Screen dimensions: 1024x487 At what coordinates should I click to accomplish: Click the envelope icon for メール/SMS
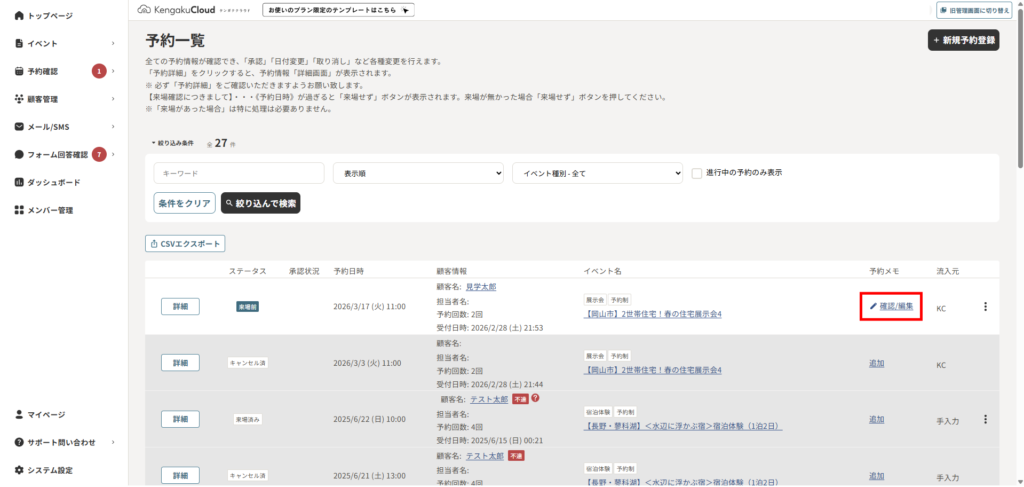pos(19,127)
